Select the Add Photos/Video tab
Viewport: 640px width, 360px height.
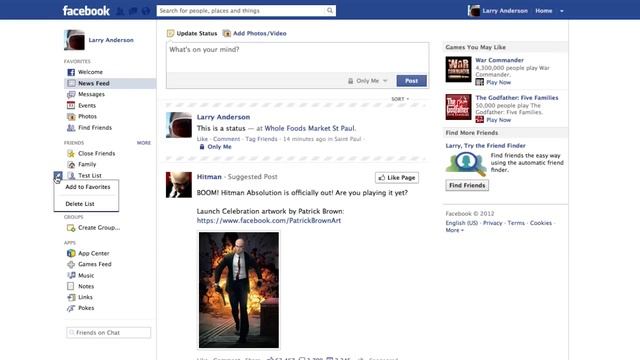point(255,33)
